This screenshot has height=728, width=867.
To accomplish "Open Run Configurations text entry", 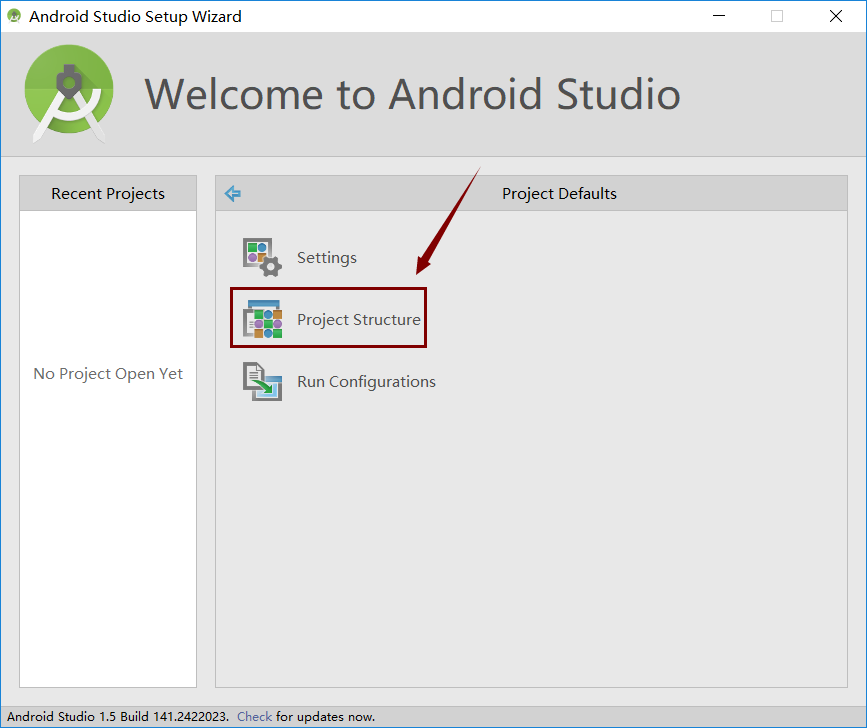I will [x=367, y=381].
